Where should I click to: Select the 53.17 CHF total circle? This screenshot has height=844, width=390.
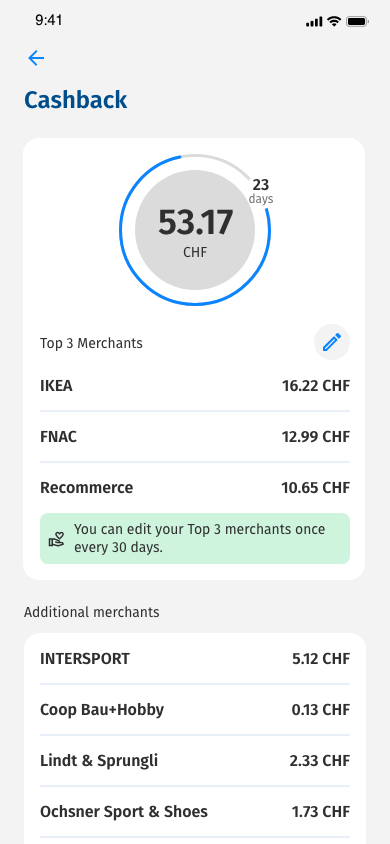tap(195, 230)
